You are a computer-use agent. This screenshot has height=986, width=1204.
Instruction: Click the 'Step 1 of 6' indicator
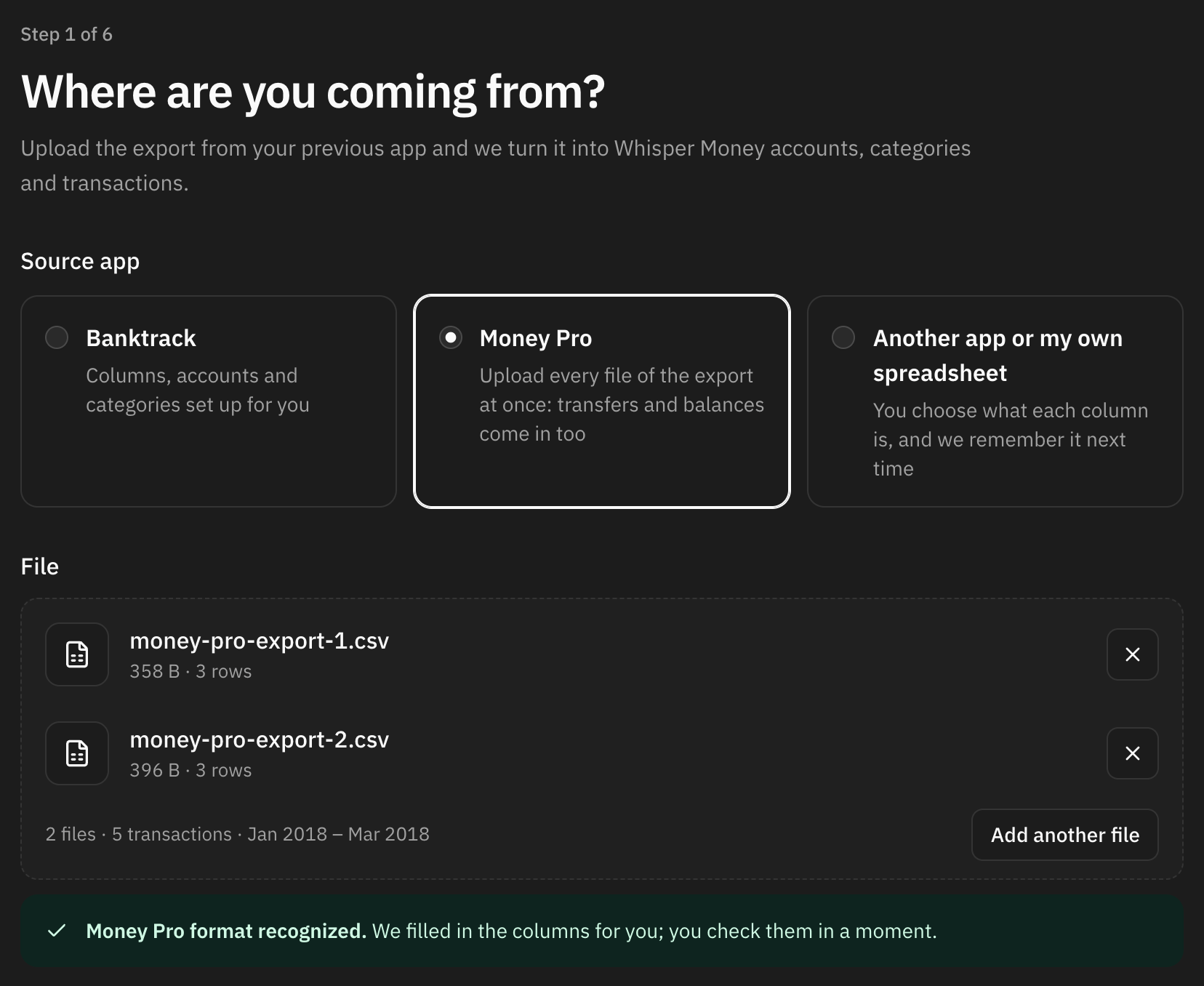pos(66,34)
